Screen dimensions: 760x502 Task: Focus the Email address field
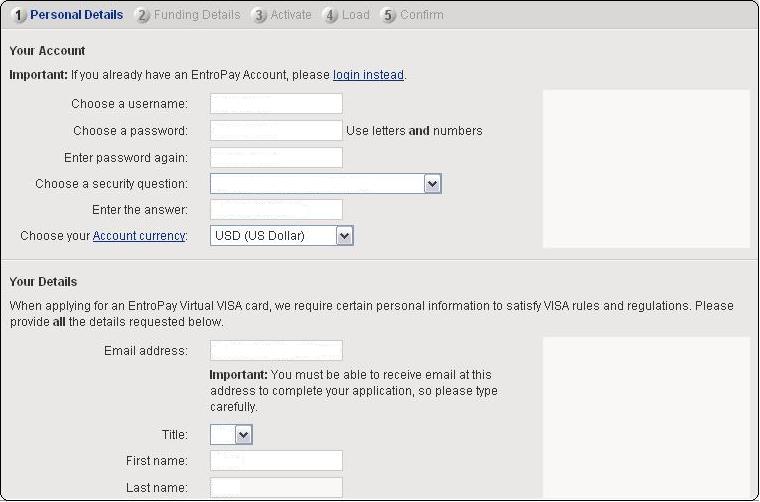click(276, 351)
